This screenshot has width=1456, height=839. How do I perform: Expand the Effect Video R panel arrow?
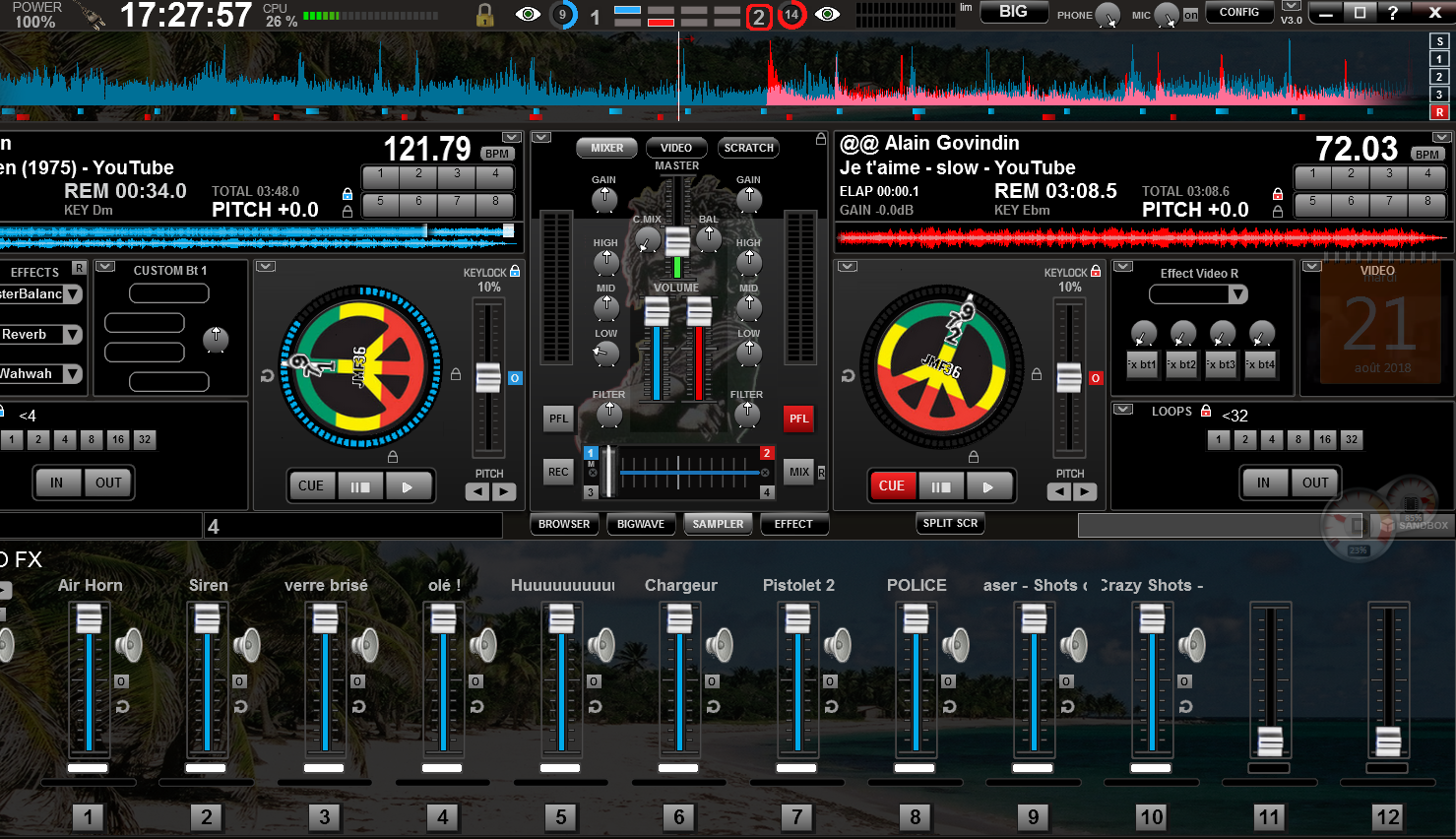click(1123, 267)
